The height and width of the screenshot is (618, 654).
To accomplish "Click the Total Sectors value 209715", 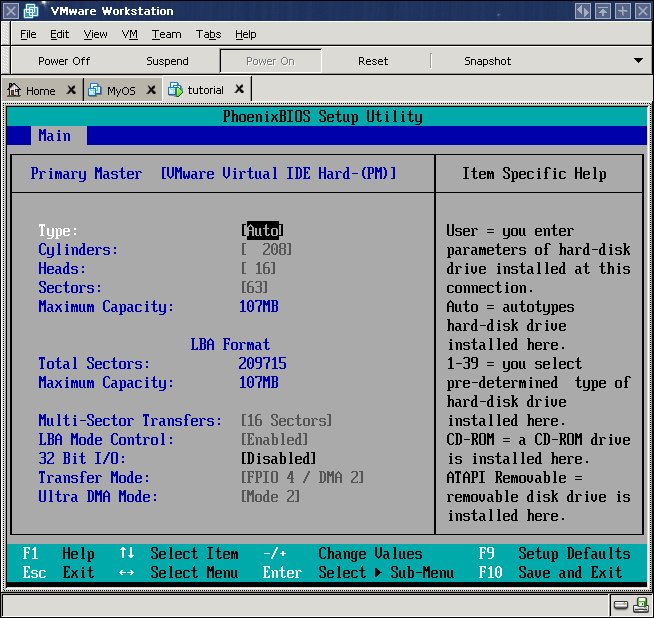I will point(262,363).
